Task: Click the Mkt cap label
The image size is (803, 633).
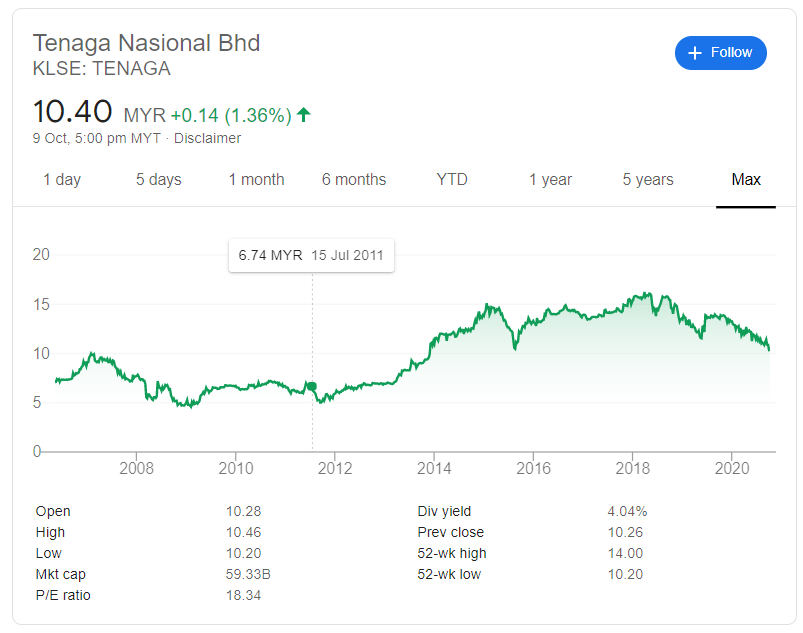Action: (x=60, y=575)
